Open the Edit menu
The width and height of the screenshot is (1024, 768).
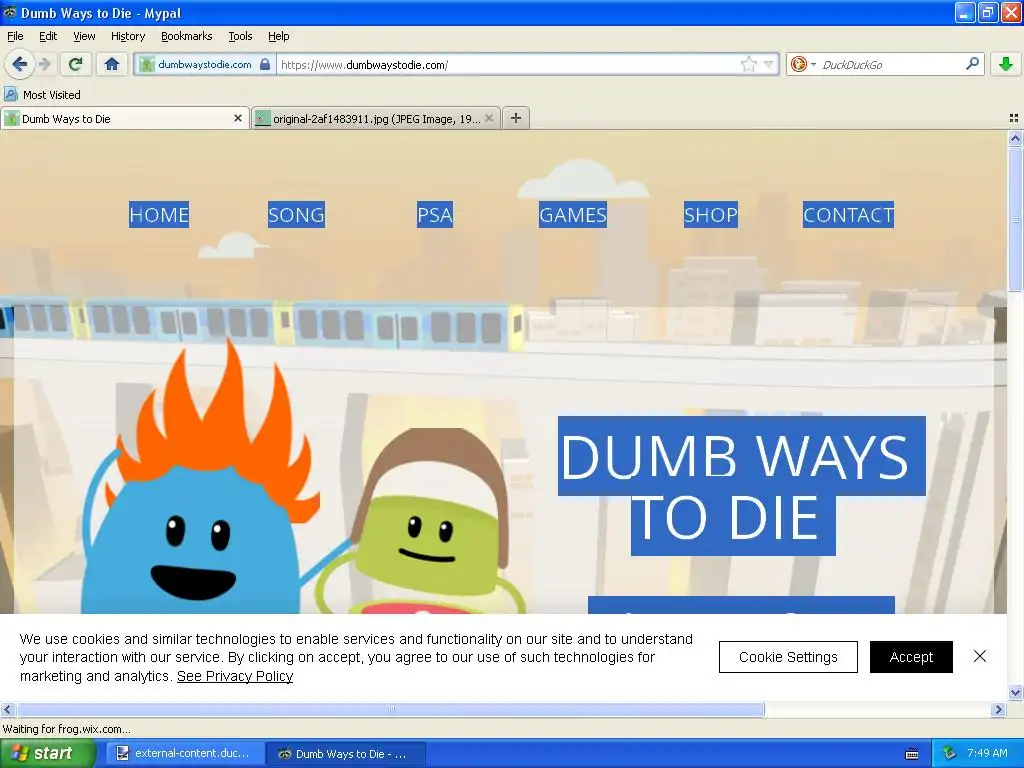pyautogui.click(x=48, y=36)
